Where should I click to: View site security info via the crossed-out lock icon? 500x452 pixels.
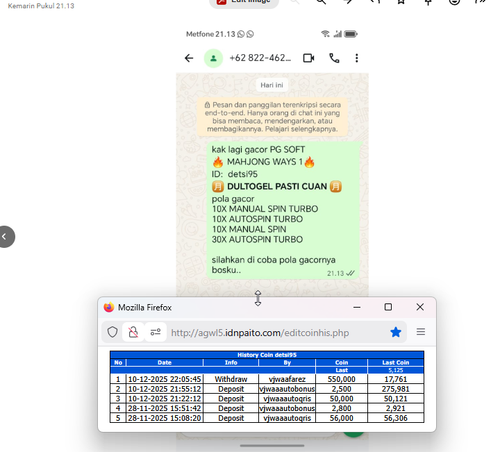pyautogui.click(x=133, y=332)
